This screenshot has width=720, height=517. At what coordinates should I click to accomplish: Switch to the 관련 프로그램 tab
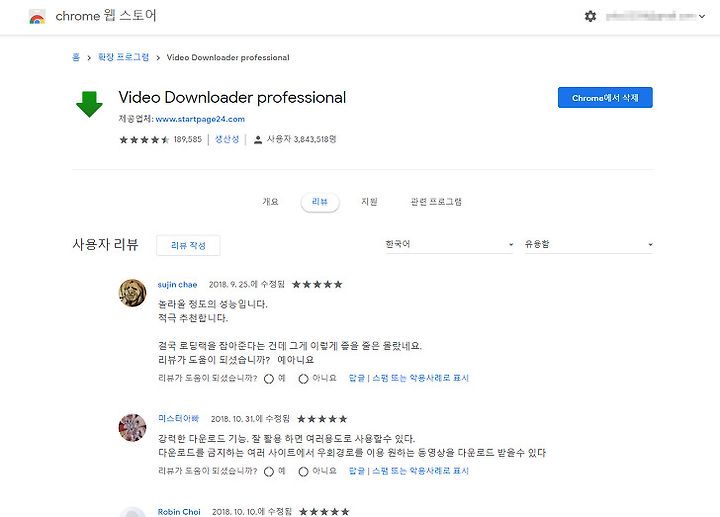pyautogui.click(x=436, y=202)
